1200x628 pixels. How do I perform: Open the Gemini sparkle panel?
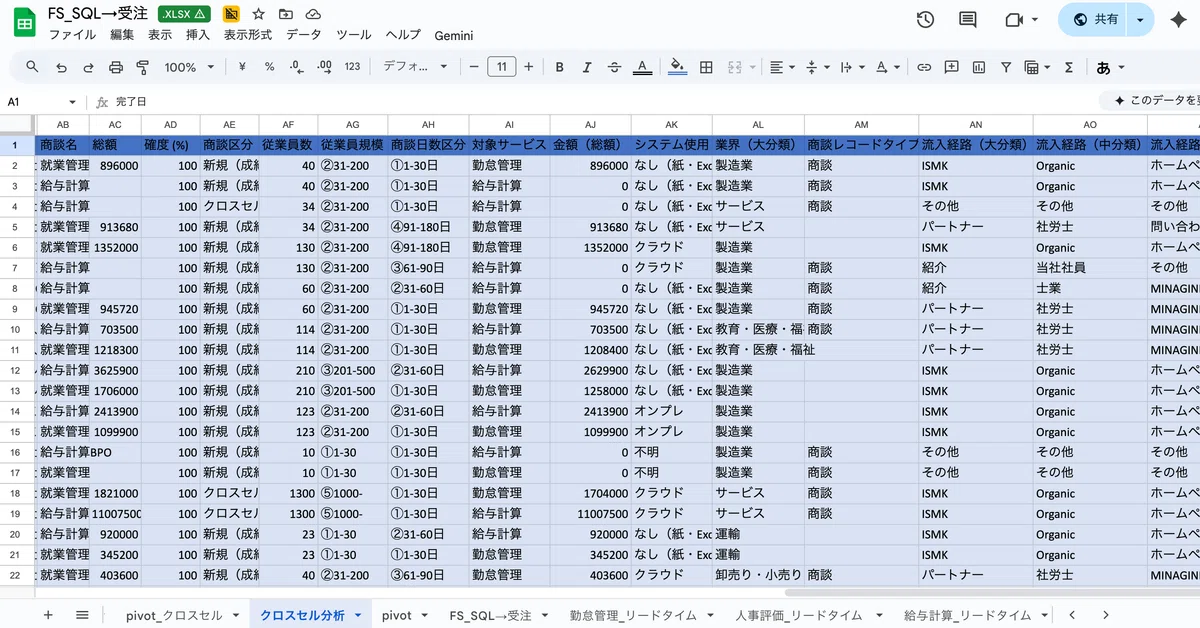1177,19
